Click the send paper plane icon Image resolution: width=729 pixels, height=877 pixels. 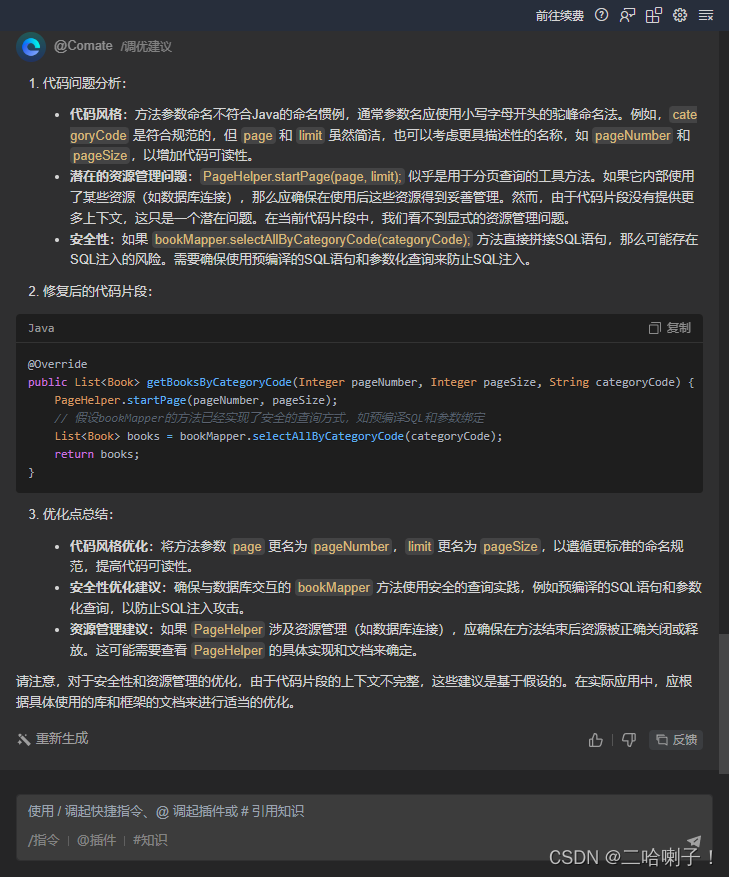coord(694,841)
